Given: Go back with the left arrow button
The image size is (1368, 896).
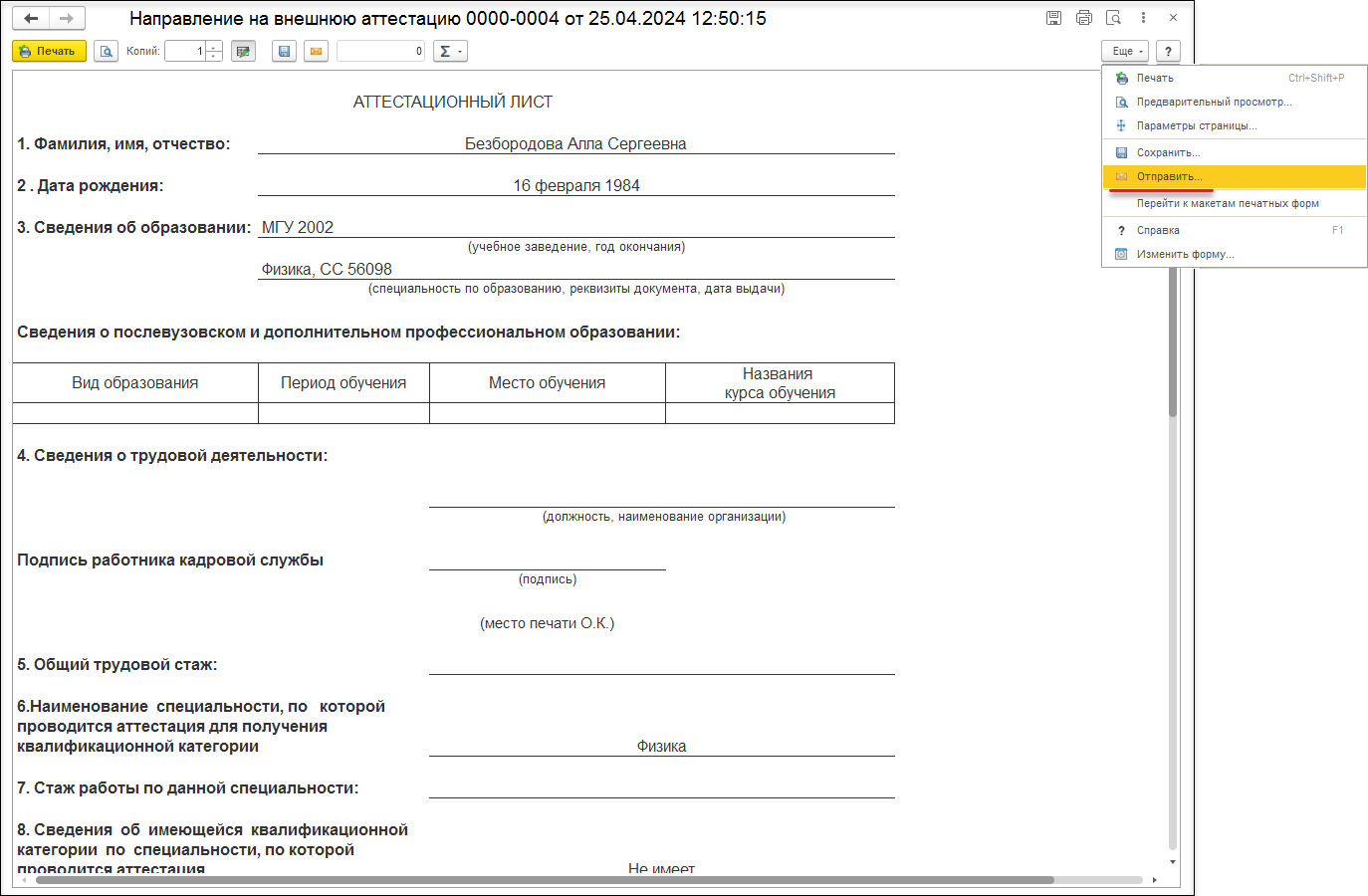Looking at the screenshot, I should [31, 18].
